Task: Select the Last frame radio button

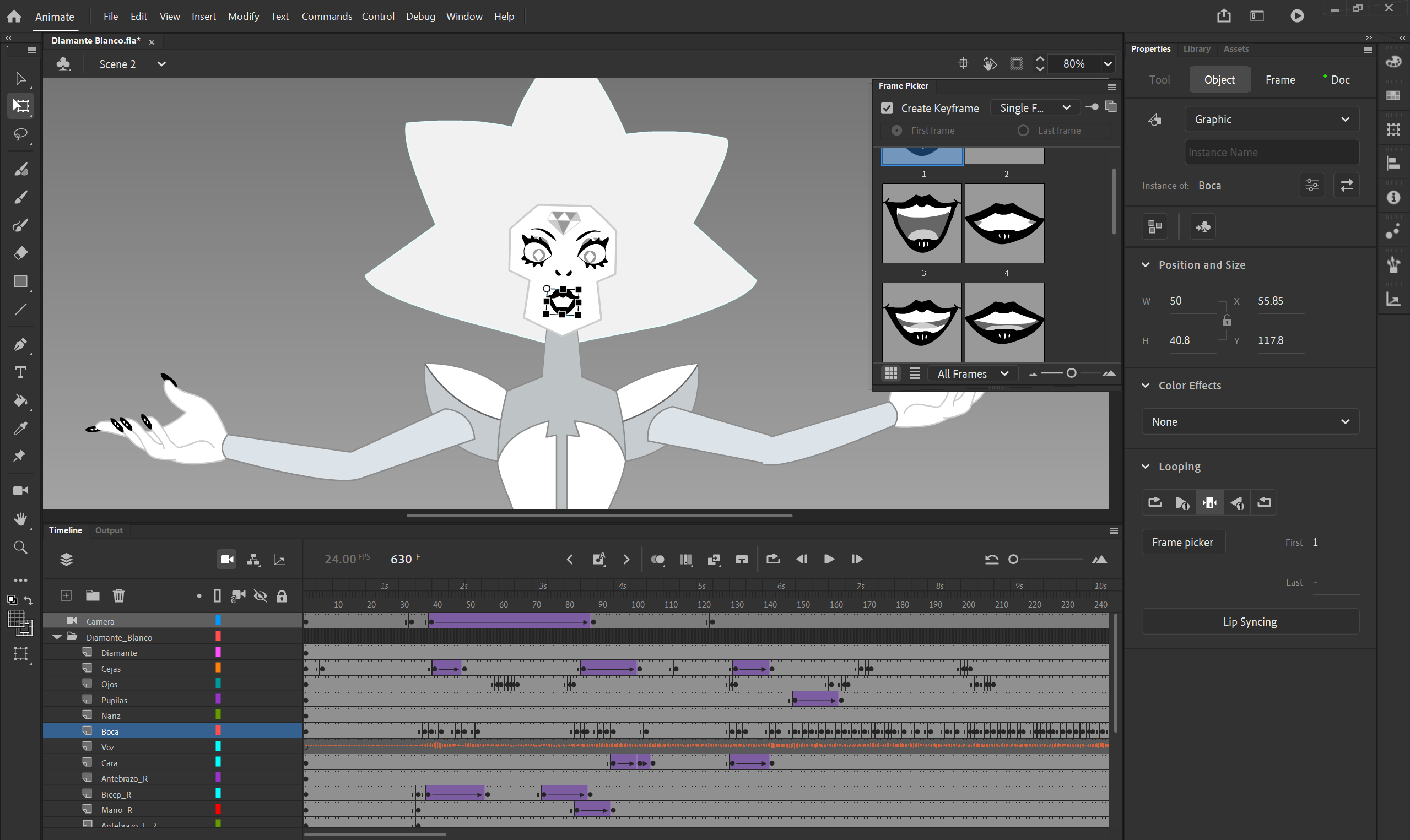Action: coord(1022,131)
